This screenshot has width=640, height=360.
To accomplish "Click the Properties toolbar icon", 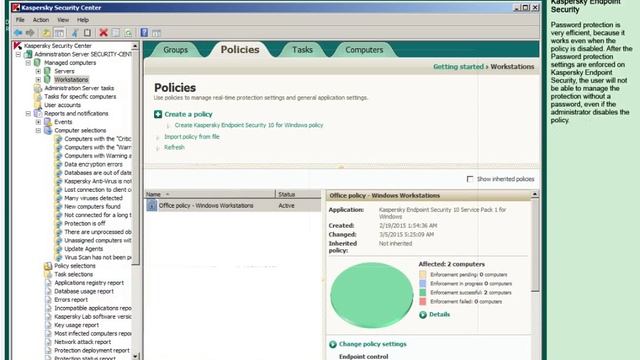I will click(x=116, y=32).
